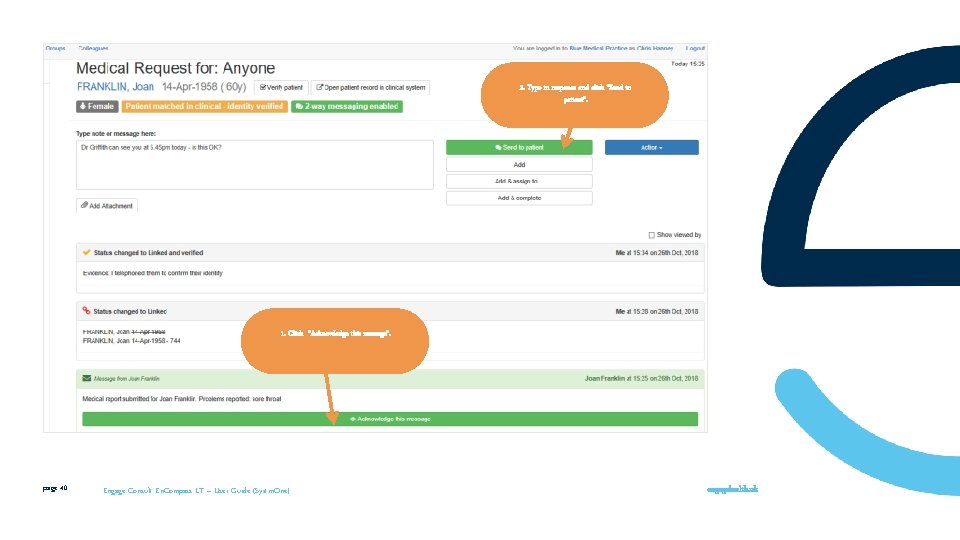Click the Logout link

pos(695,48)
